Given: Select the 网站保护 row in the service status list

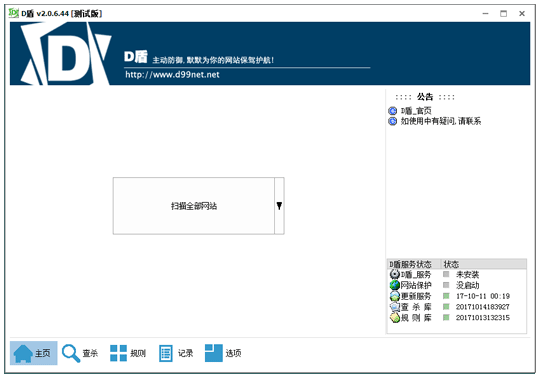Looking at the screenshot, I should pos(457,285).
